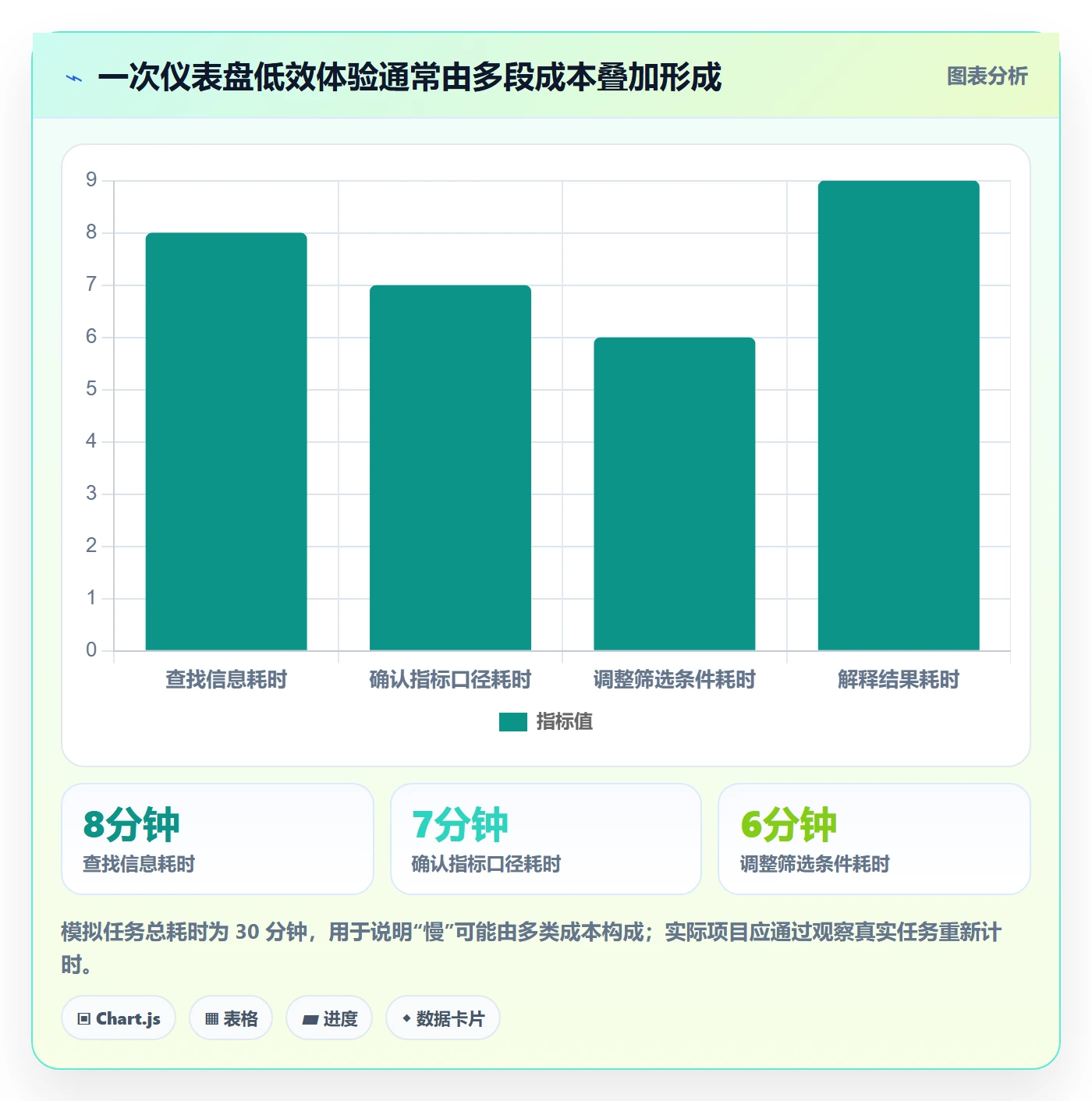This screenshot has height=1101, width=1092.
Task: Click the 指标值 legend label
Action: 565,722
